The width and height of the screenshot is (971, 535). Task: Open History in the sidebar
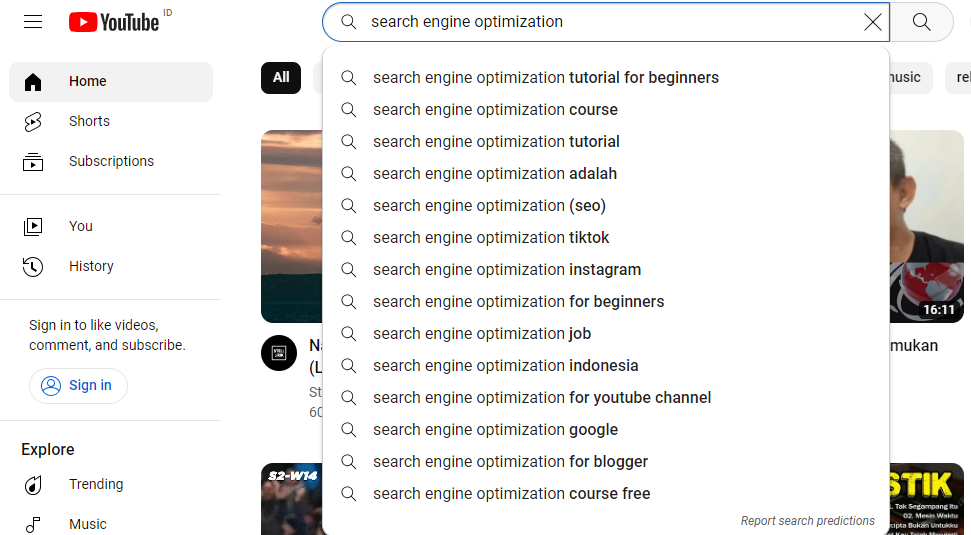coord(111,266)
